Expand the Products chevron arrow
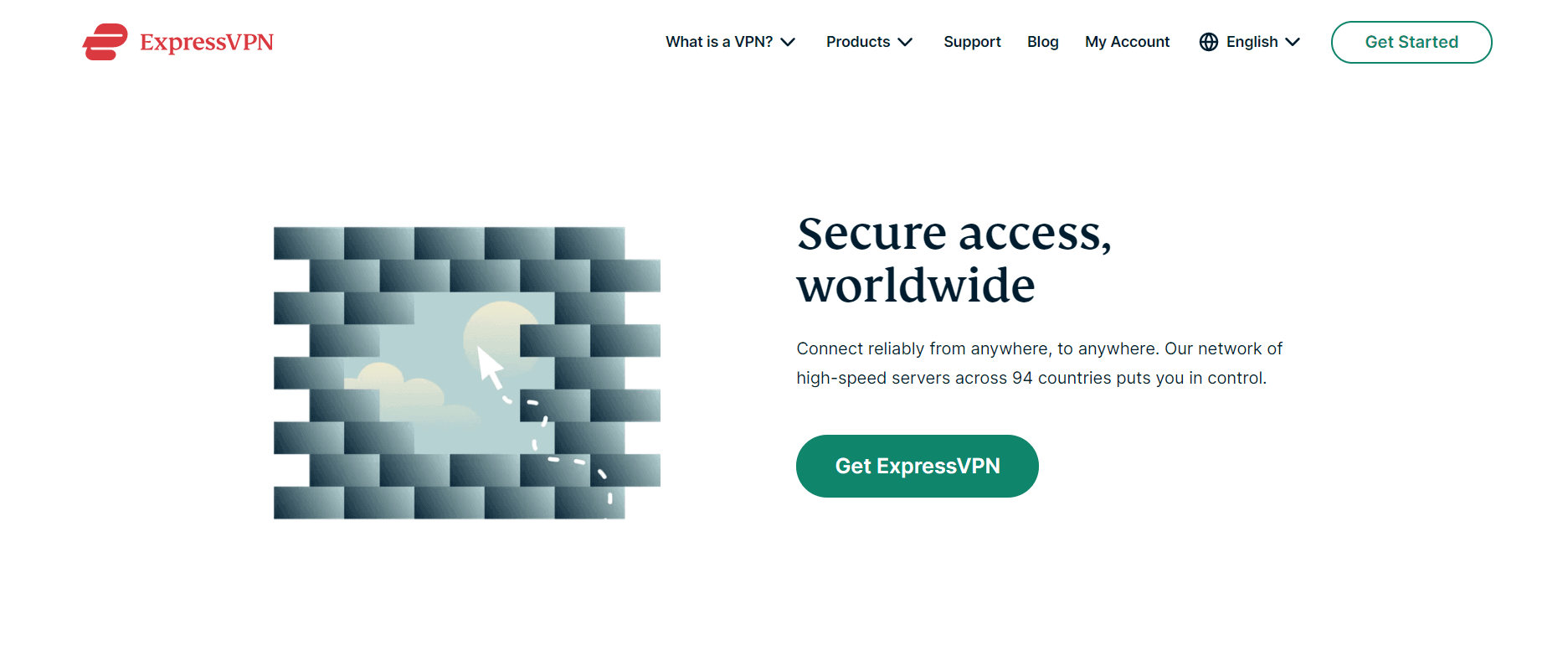Image resolution: width=1568 pixels, height=671 pixels. 905,42
